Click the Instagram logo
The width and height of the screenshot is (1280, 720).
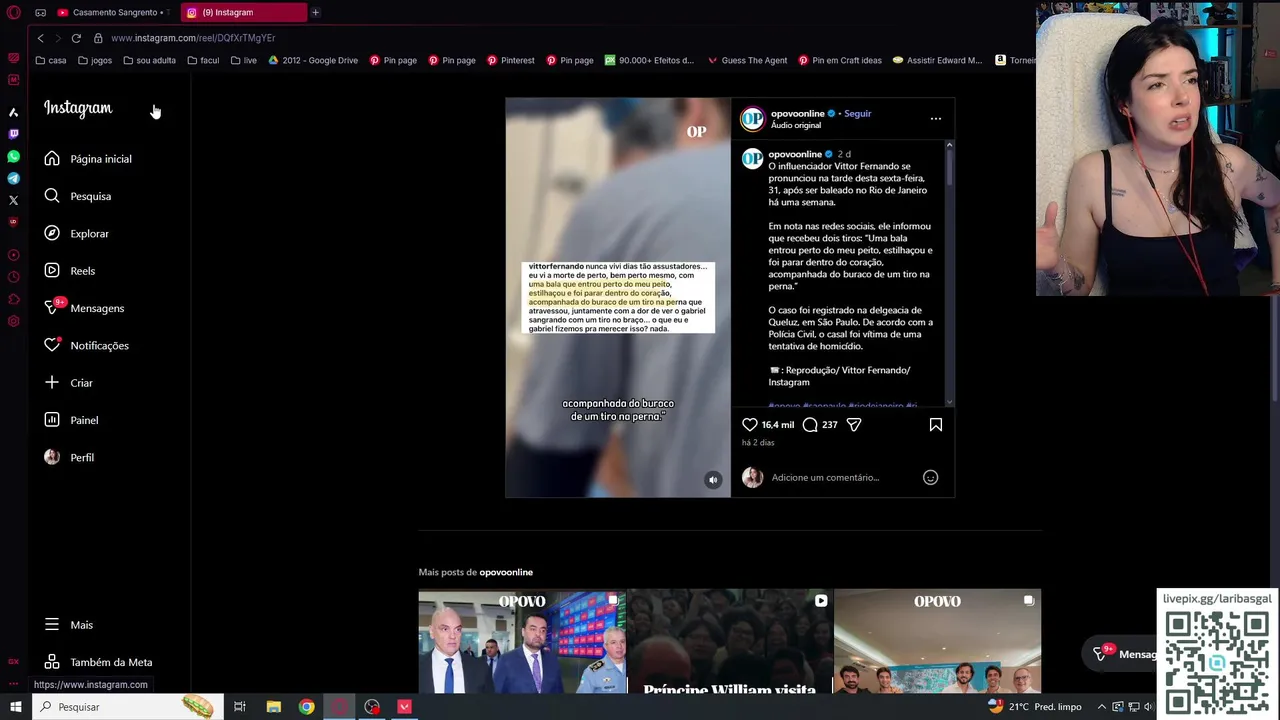click(x=78, y=108)
